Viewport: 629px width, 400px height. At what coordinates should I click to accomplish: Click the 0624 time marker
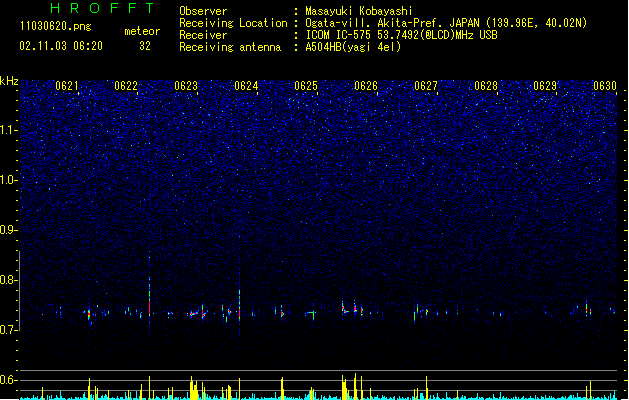click(246, 86)
